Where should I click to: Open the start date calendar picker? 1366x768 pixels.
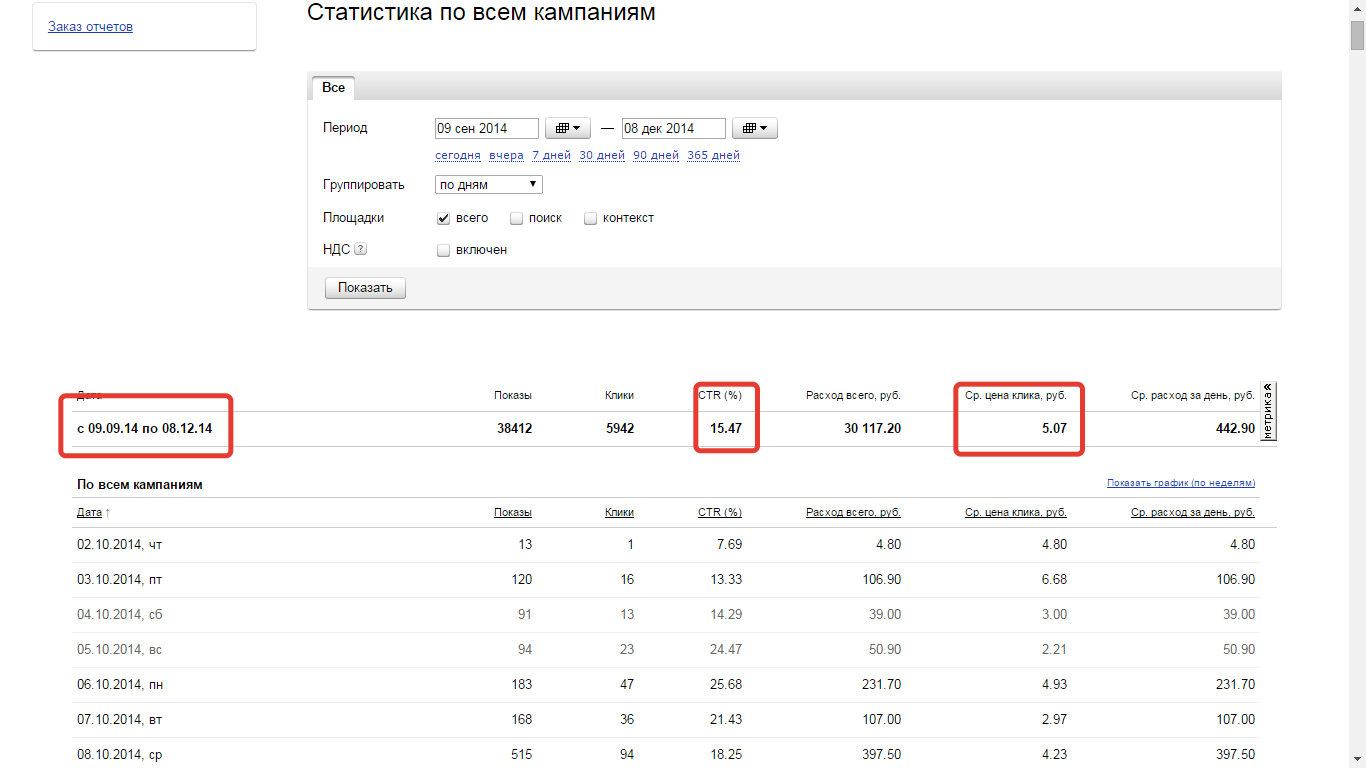pos(568,128)
